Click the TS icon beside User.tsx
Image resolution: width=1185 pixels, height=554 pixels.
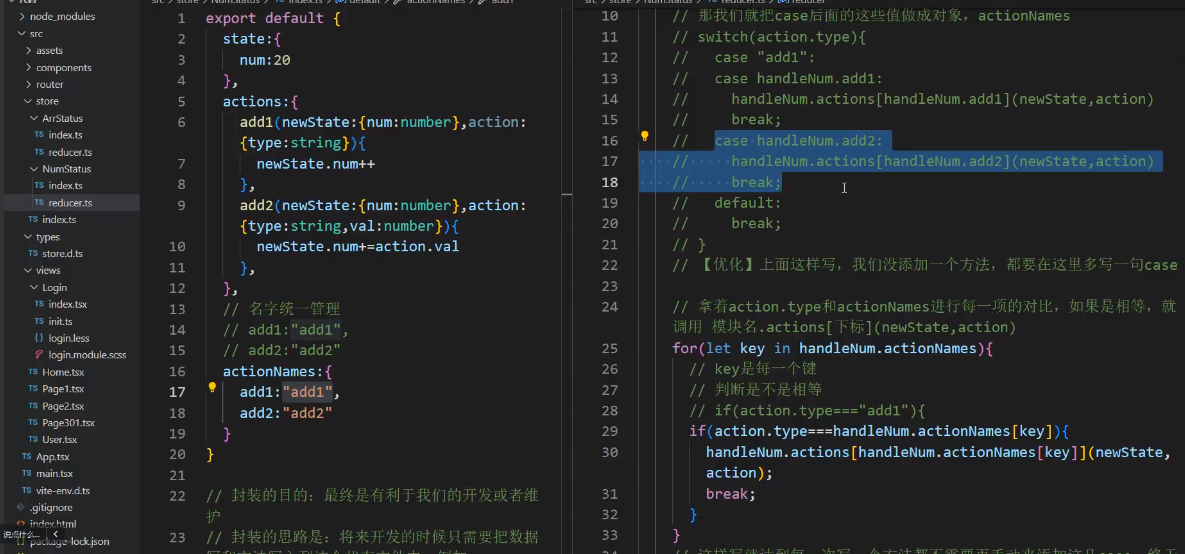click(x=32, y=439)
